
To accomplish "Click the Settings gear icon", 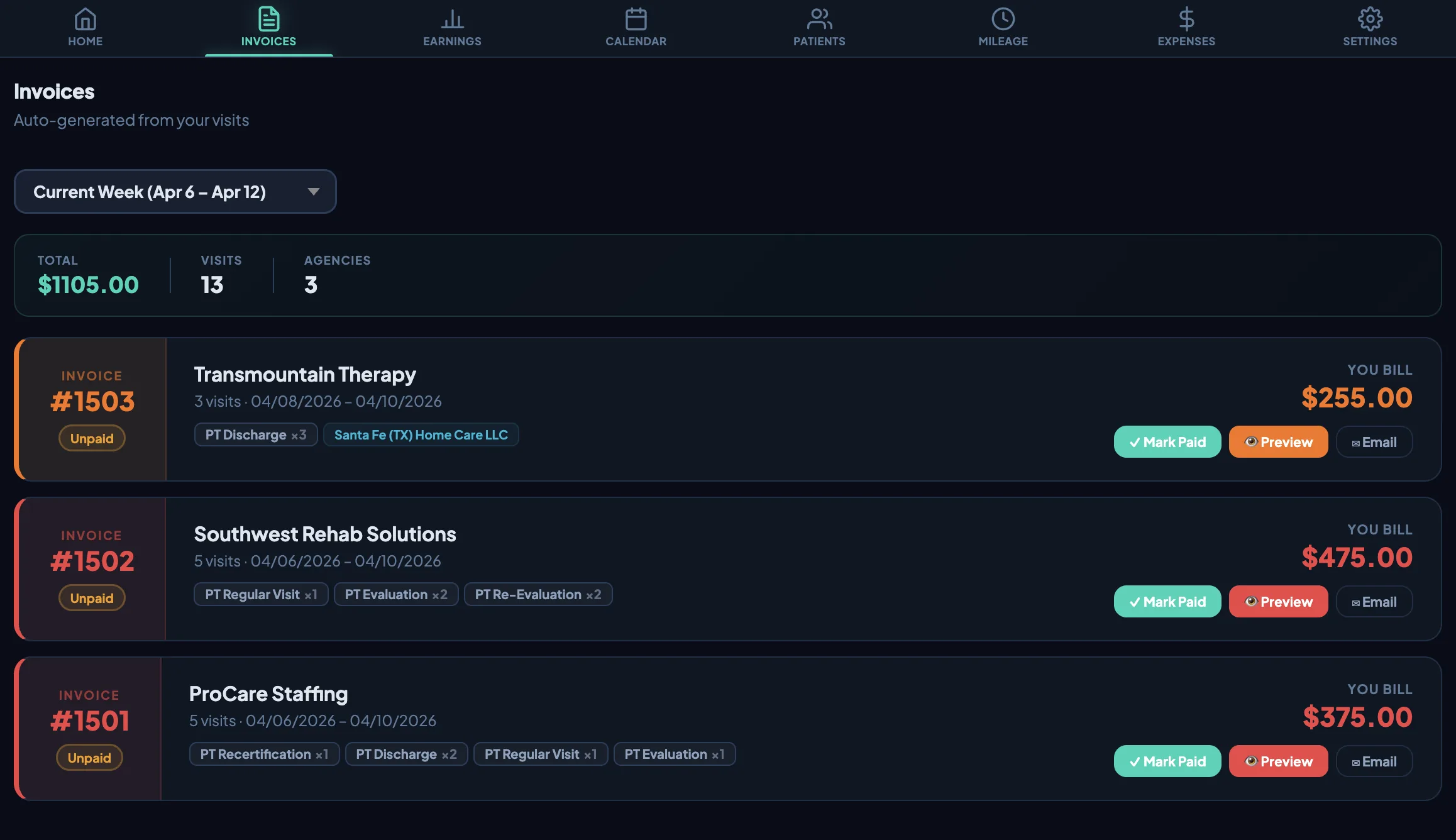I will tap(1370, 19).
